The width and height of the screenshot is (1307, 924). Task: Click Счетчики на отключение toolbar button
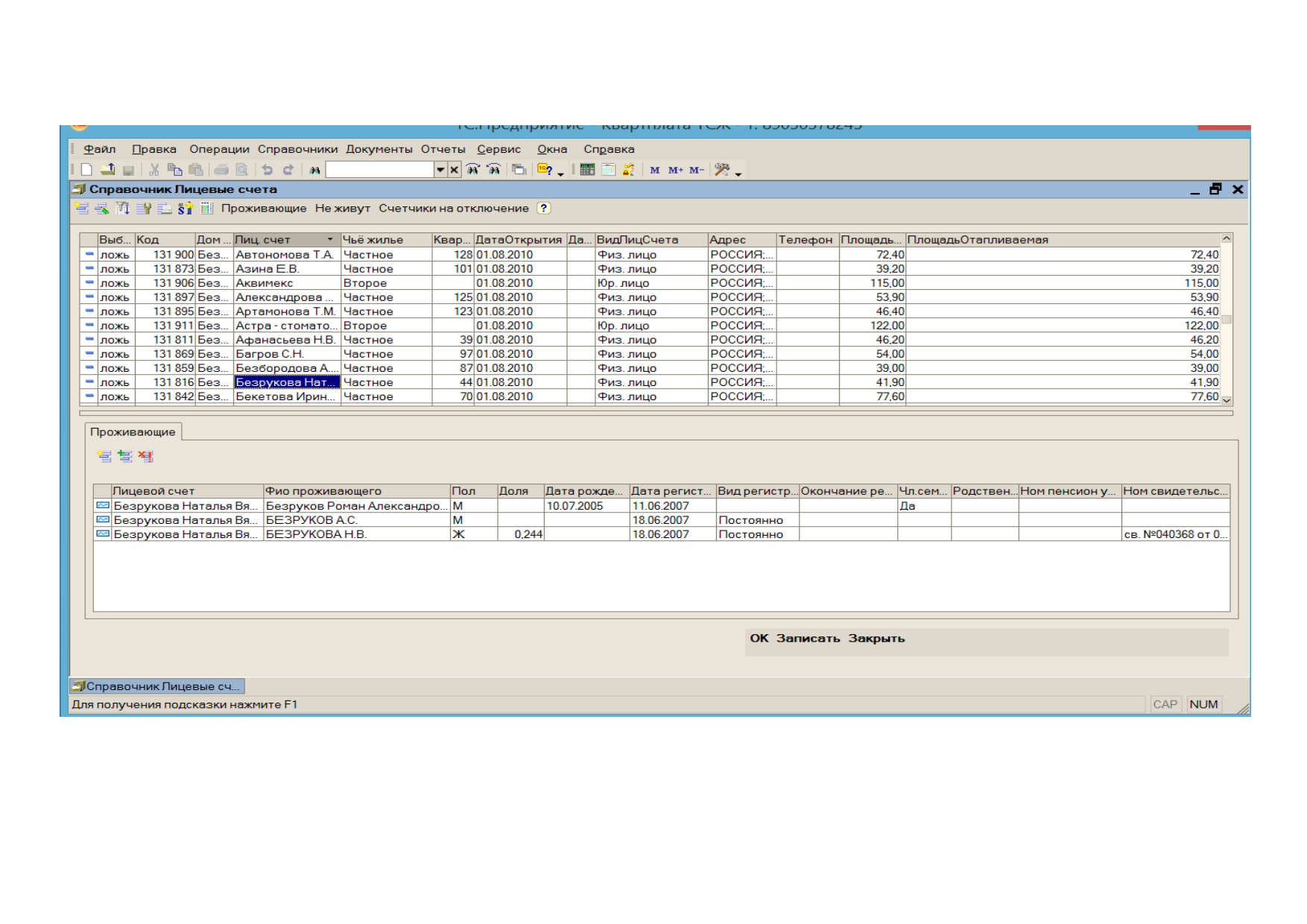coord(453,209)
